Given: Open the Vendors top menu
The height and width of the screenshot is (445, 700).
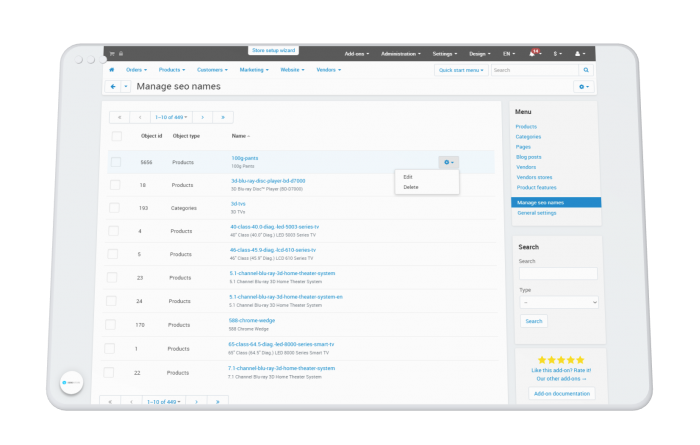Looking at the screenshot, I should pyautogui.click(x=329, y=70).
